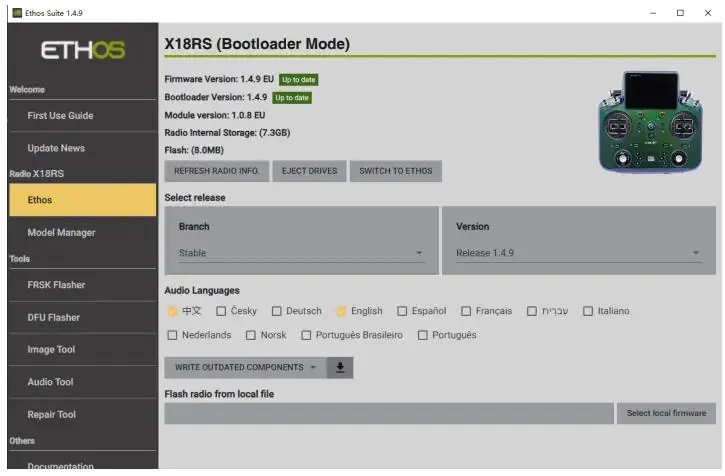Click firmware Up to date badge
Screen dimensions: 725x476
tap(299, 80)
